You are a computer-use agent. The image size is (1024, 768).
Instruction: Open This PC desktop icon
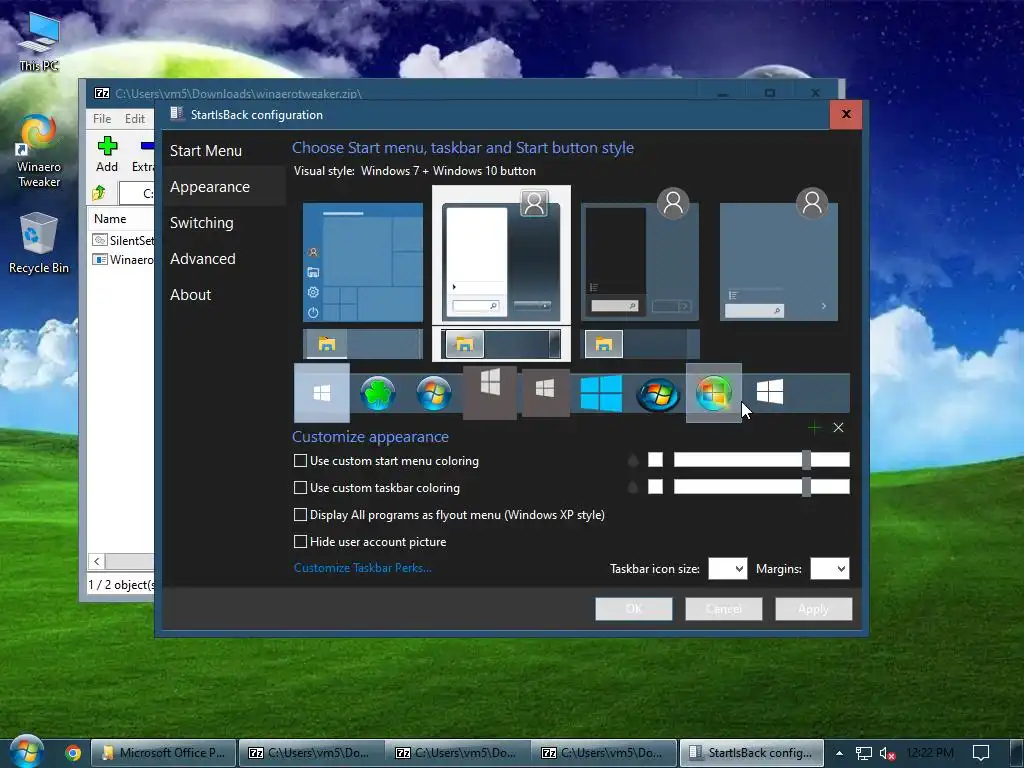pyautogui.click(x=39, y=40)
